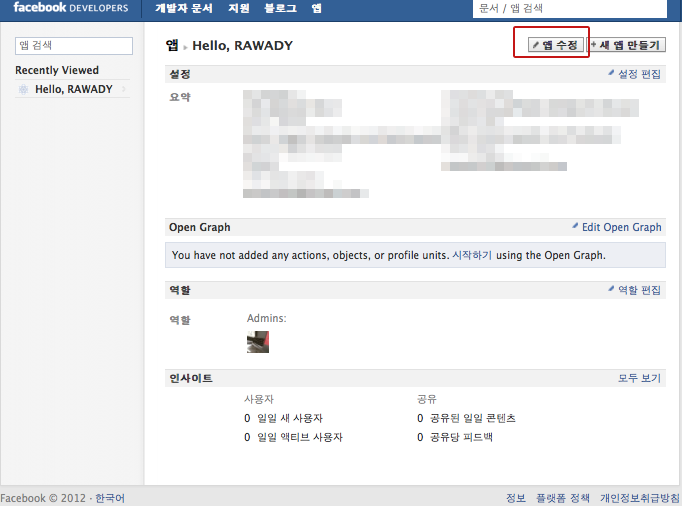Select Hello, RAWADY in Recently Viewed

tap(74, 89)
